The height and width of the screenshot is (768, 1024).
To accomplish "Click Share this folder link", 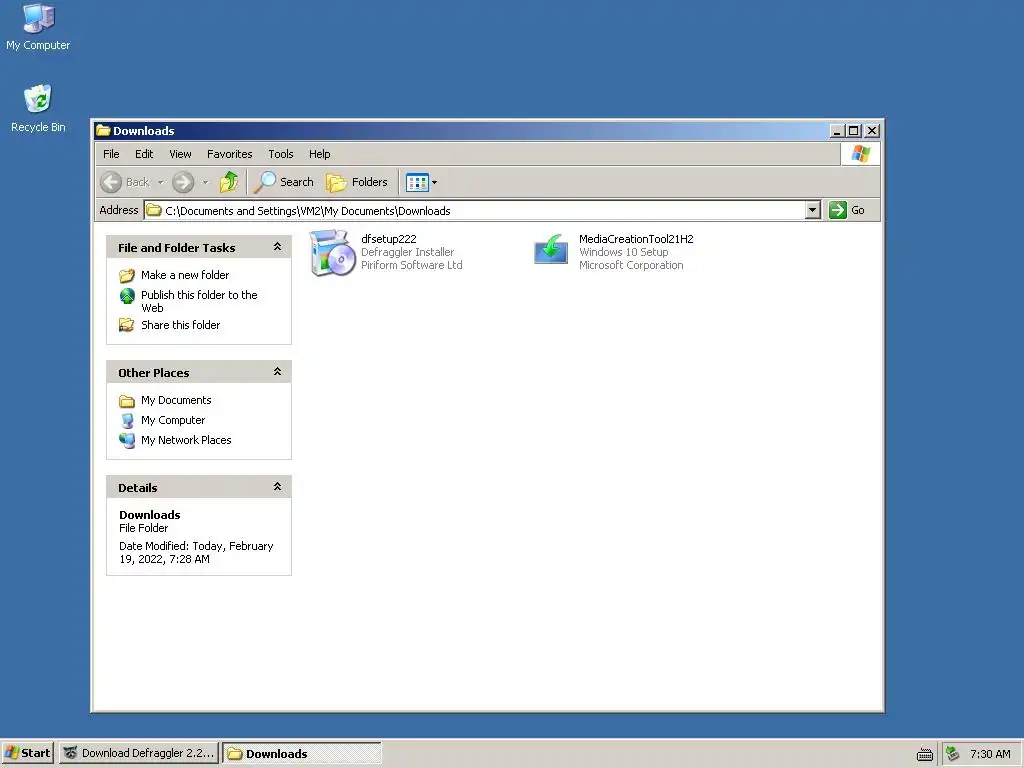I will [x=180, y=325].
